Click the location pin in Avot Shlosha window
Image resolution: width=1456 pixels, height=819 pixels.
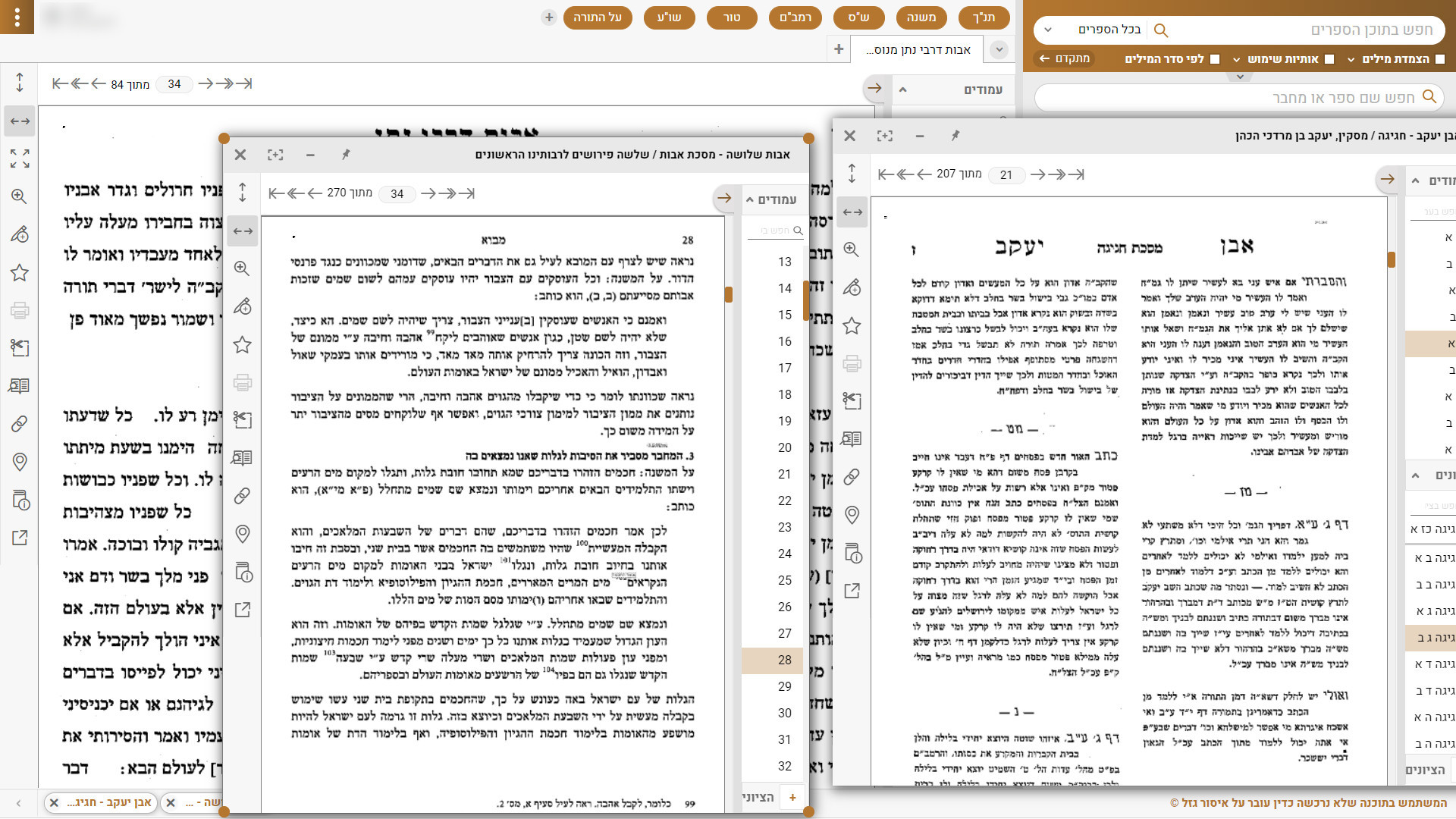tap(243, 534)
